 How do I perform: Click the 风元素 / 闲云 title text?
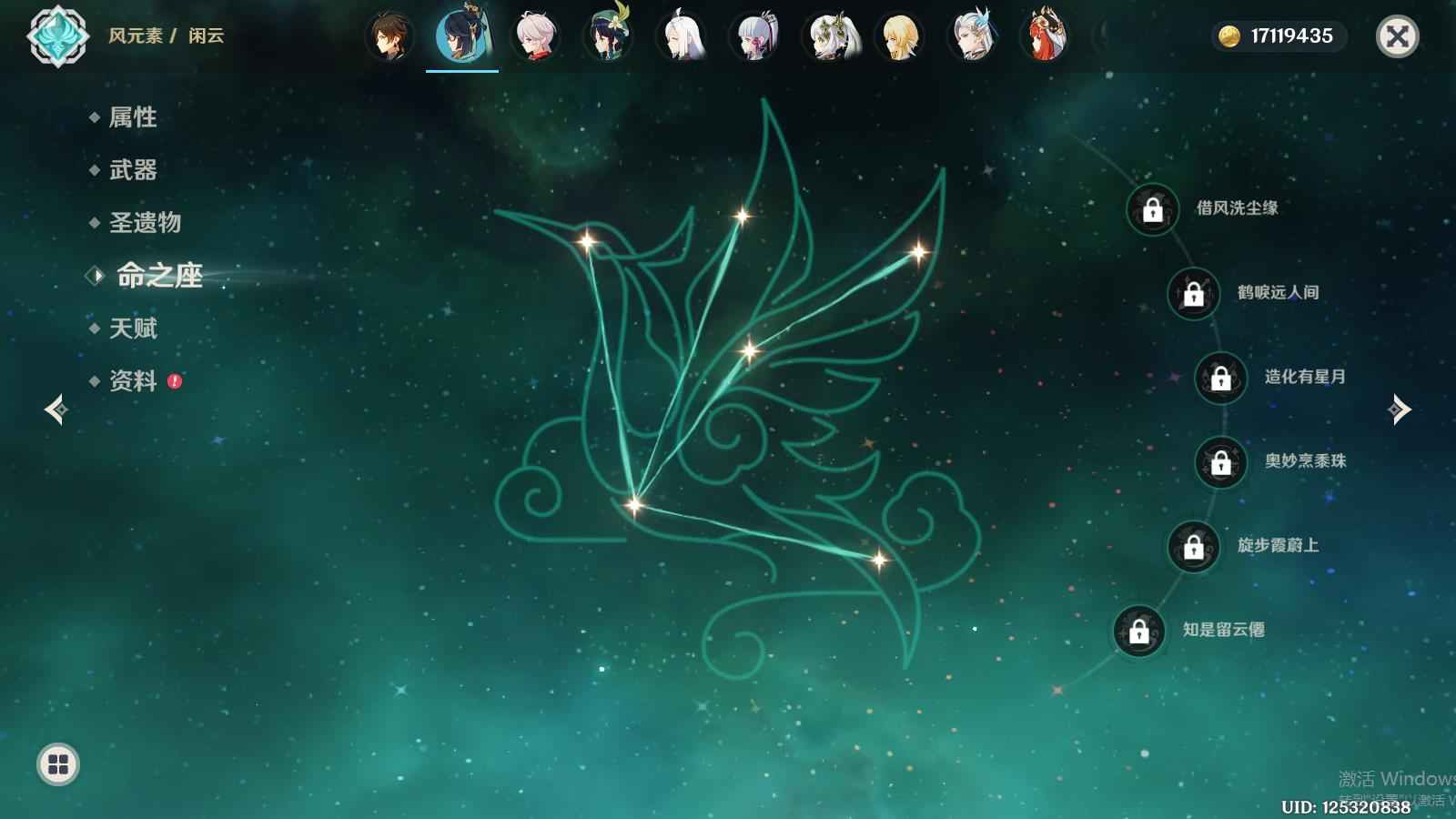click(x=167, y=35)
